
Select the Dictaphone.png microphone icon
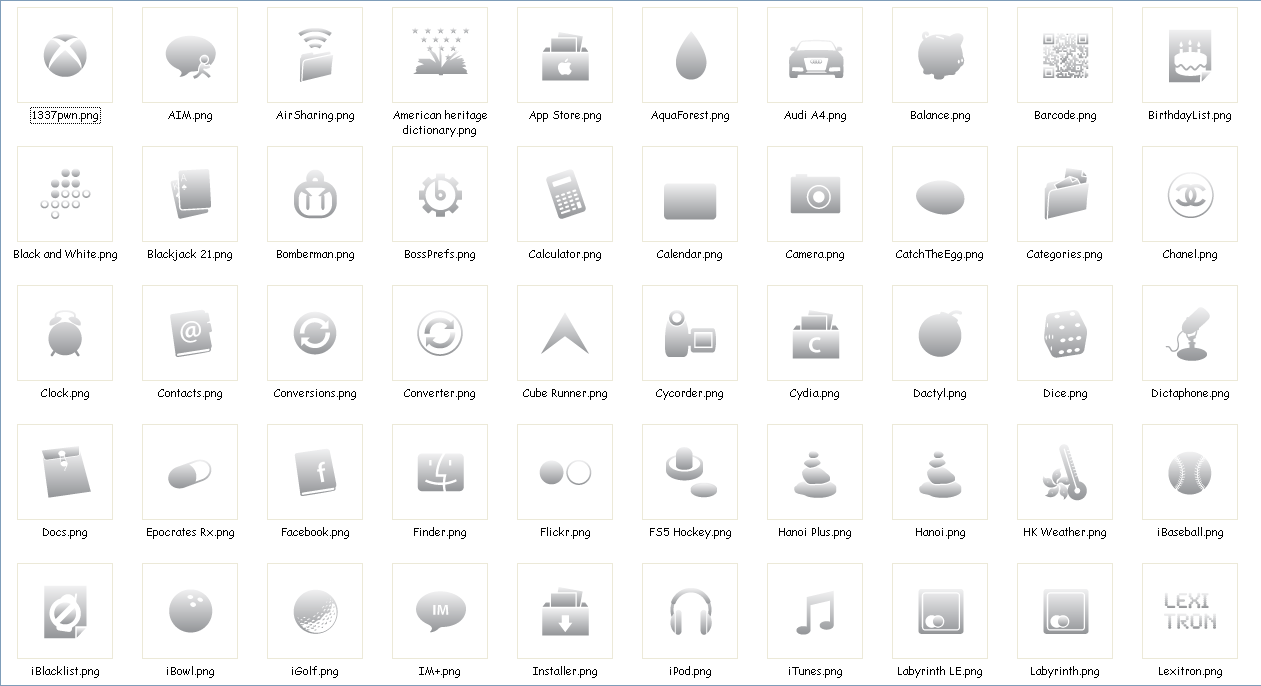pos(1190,333)
